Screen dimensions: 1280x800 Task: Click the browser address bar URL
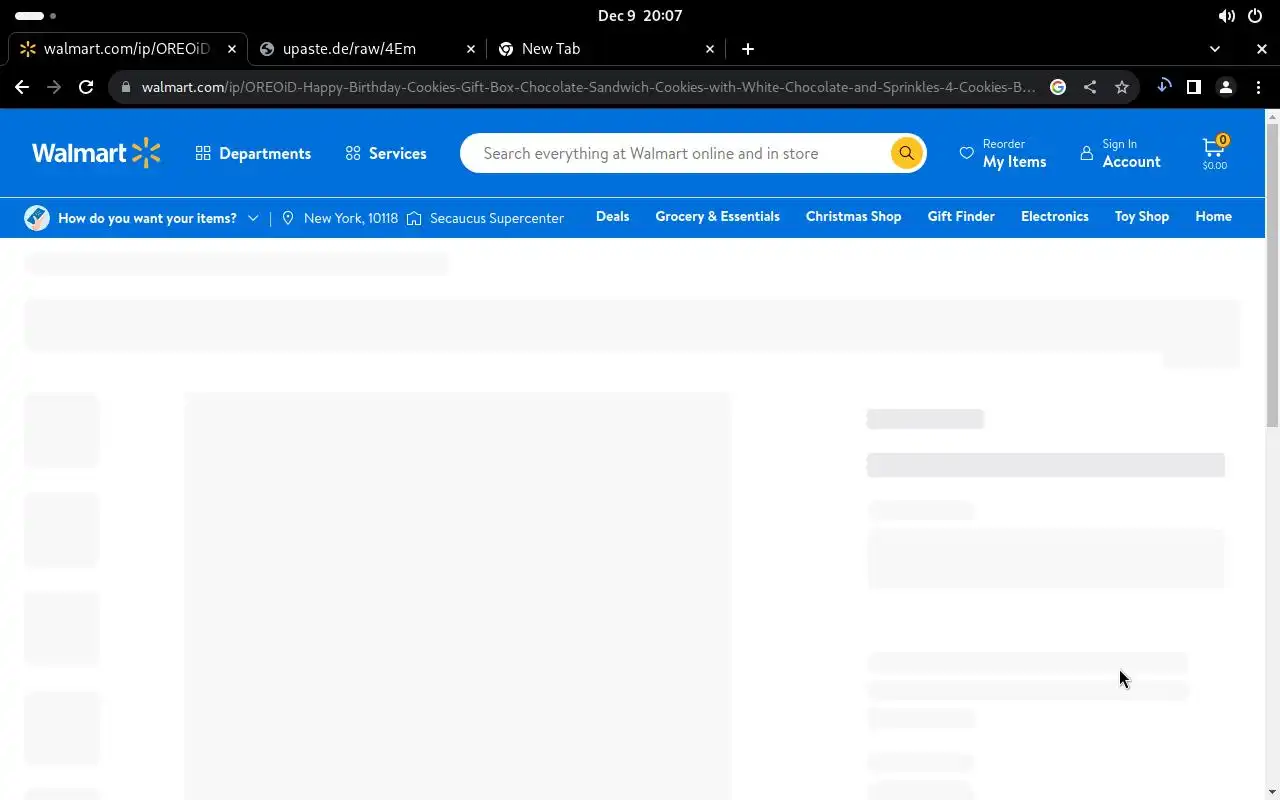tap(588, 87)
